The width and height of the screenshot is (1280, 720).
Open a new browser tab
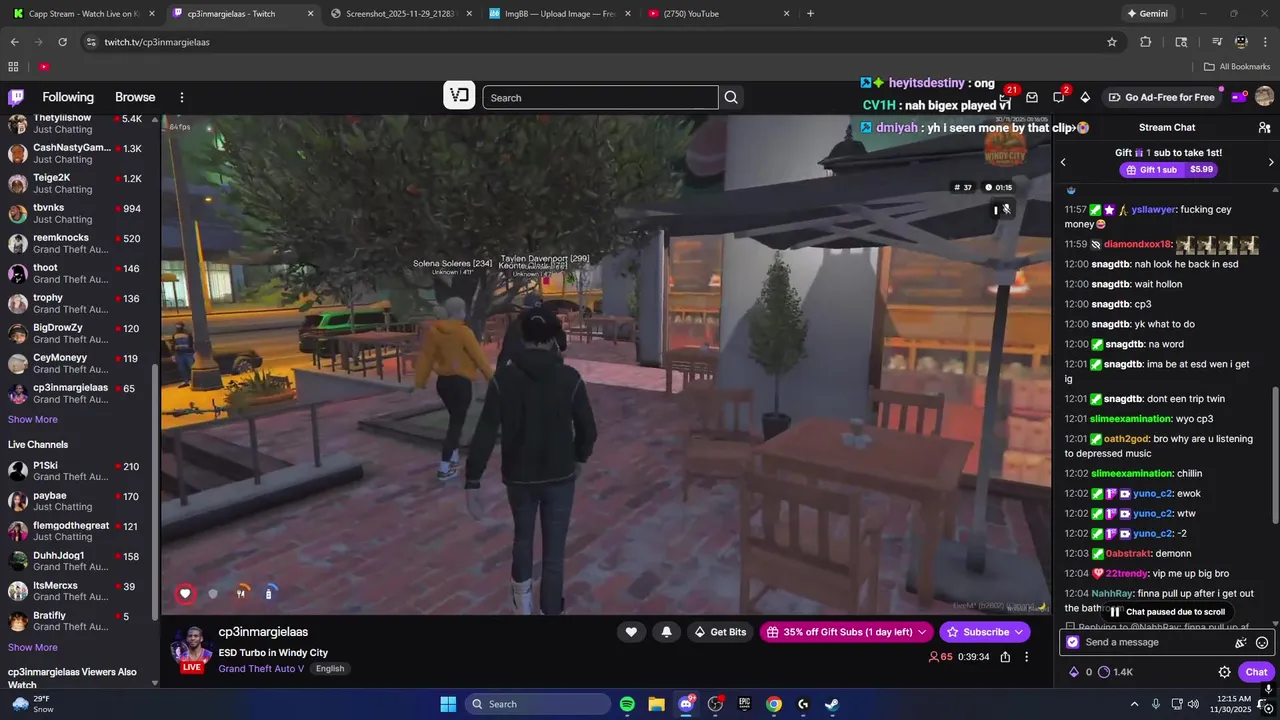coord(810,14)
